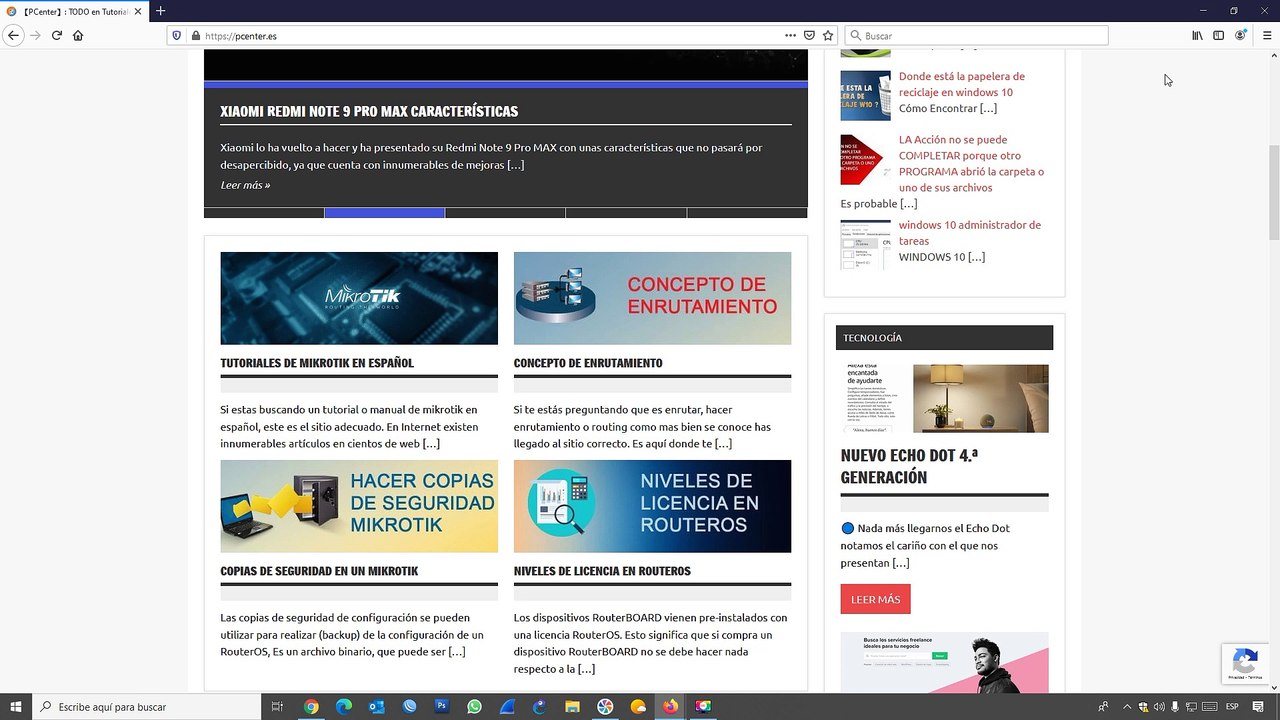1280x720 pixels.
Task: Open page actions three-dot menu
Action: [790, 35]
